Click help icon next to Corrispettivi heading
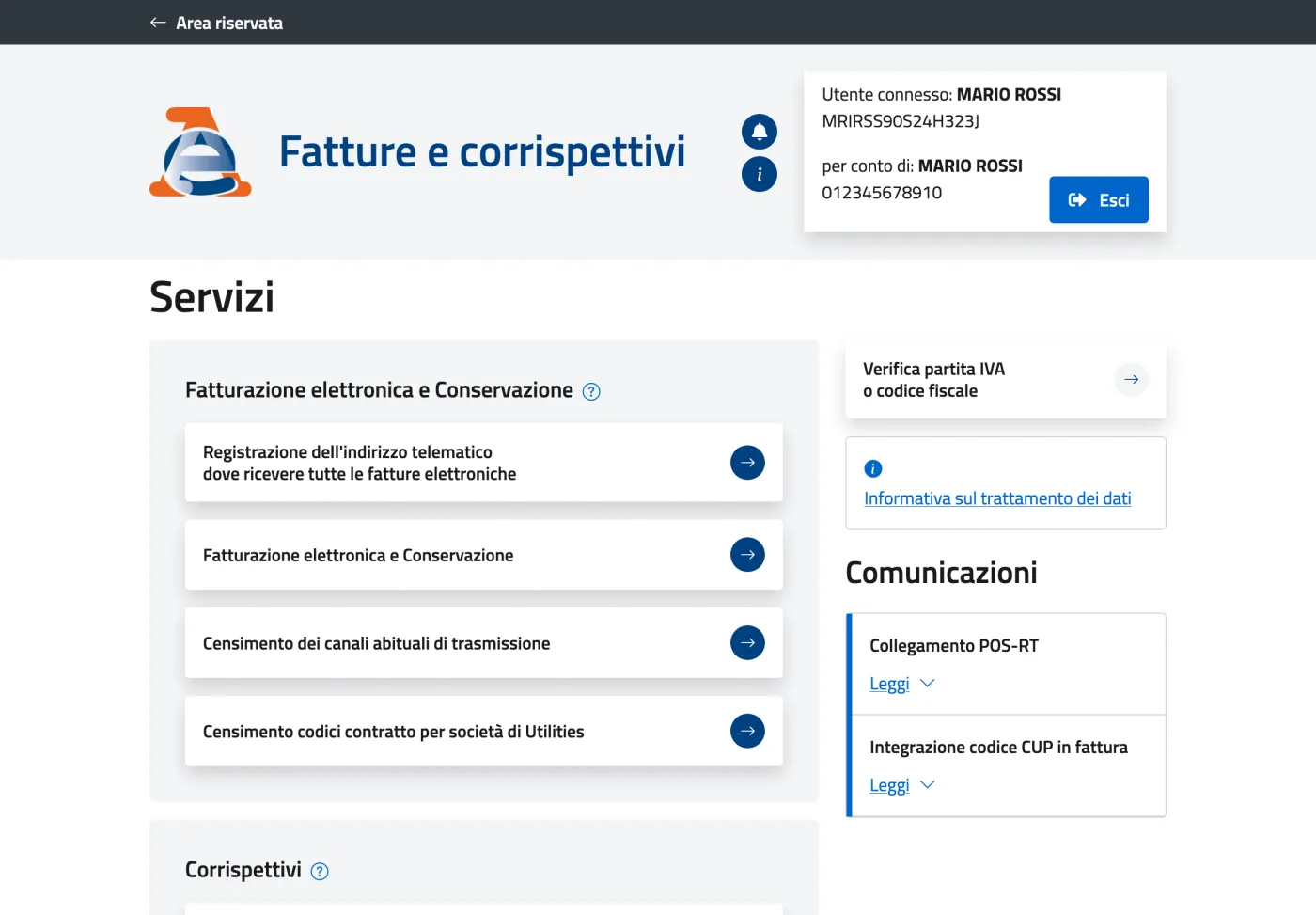This screenshot has width=1316, height=915. point(320,871)
